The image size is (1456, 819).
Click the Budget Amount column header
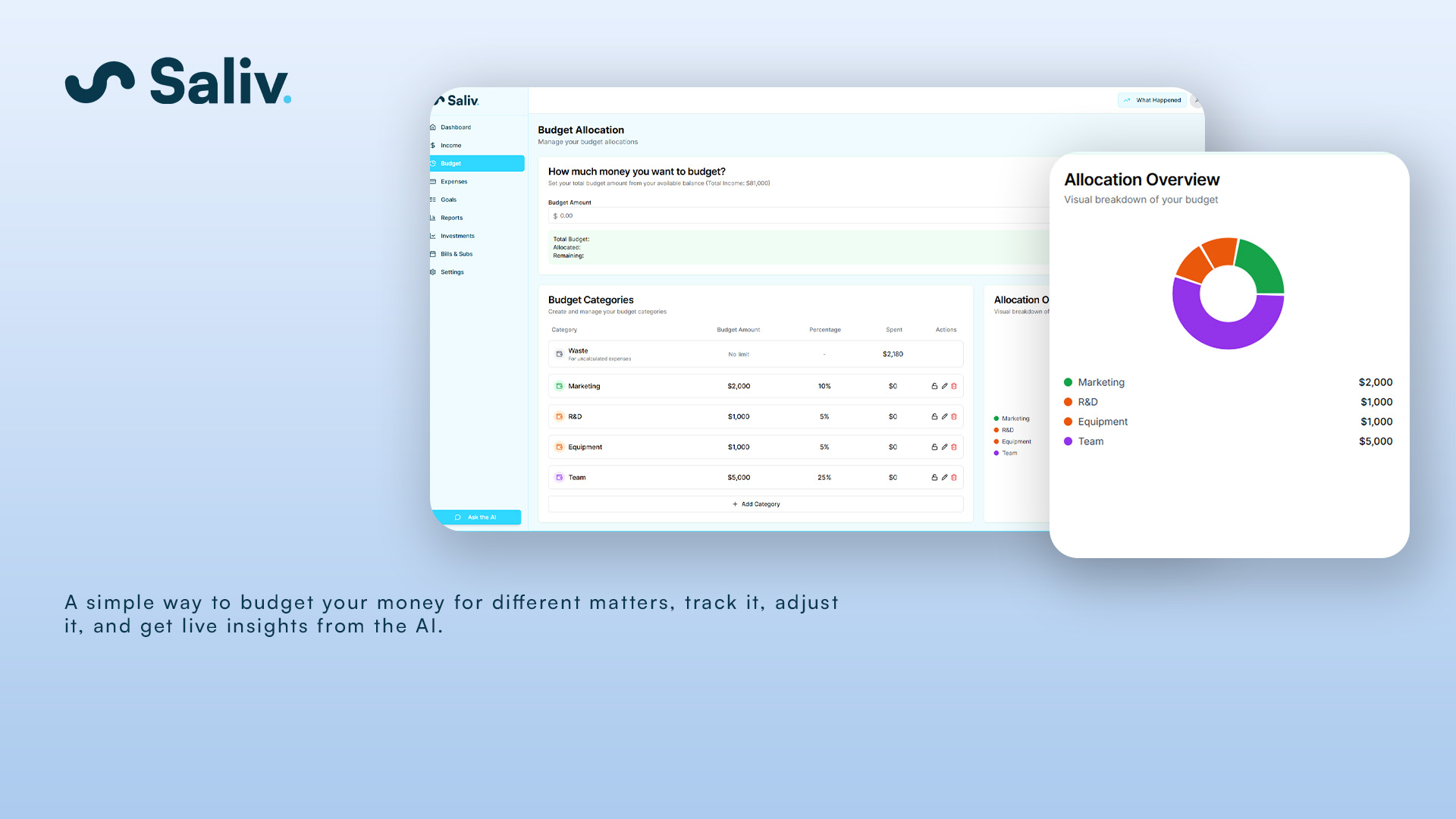tap(739, 330)
